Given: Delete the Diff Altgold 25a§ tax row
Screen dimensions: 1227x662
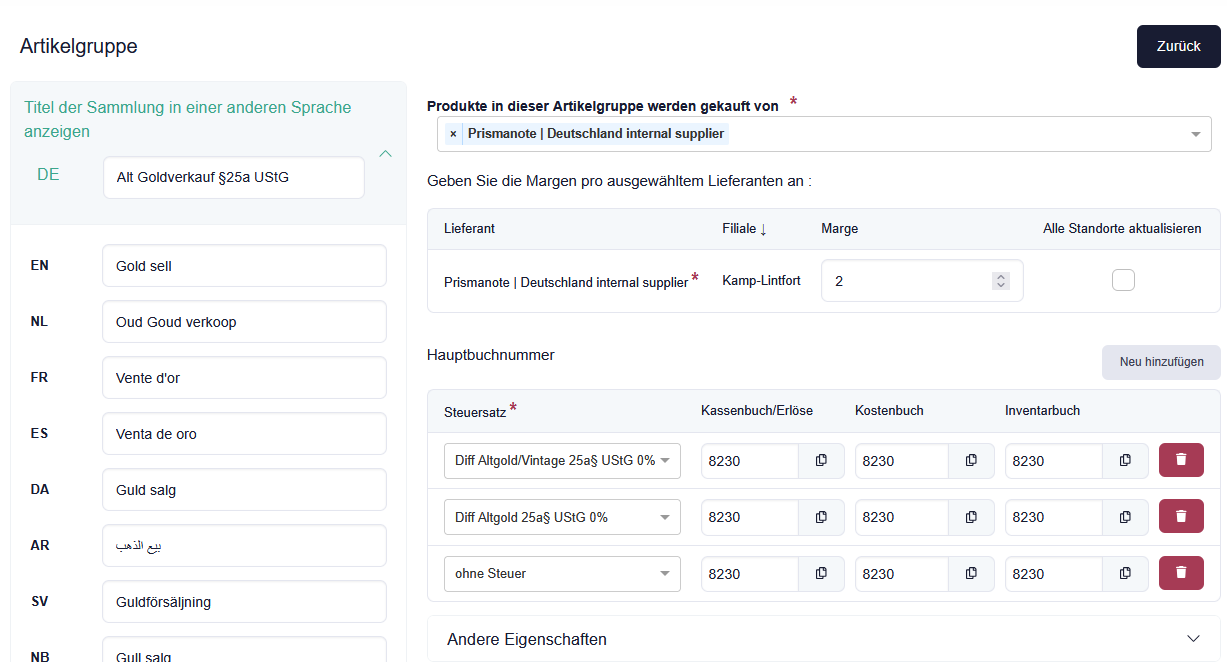Looking at the screenshot, I should pos(1181,516).
